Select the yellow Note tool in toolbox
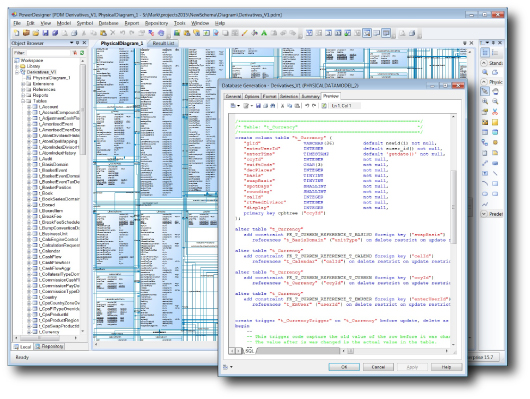 pyautogui.click(x=495, y=153)
